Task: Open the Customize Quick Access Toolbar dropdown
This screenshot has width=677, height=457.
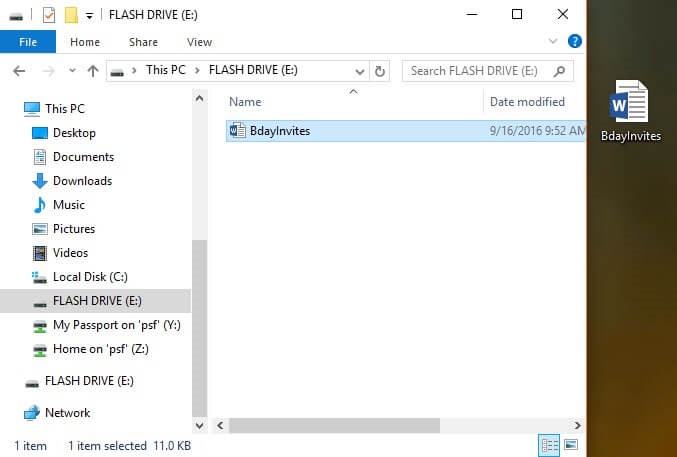Action: tap(89, 15)
